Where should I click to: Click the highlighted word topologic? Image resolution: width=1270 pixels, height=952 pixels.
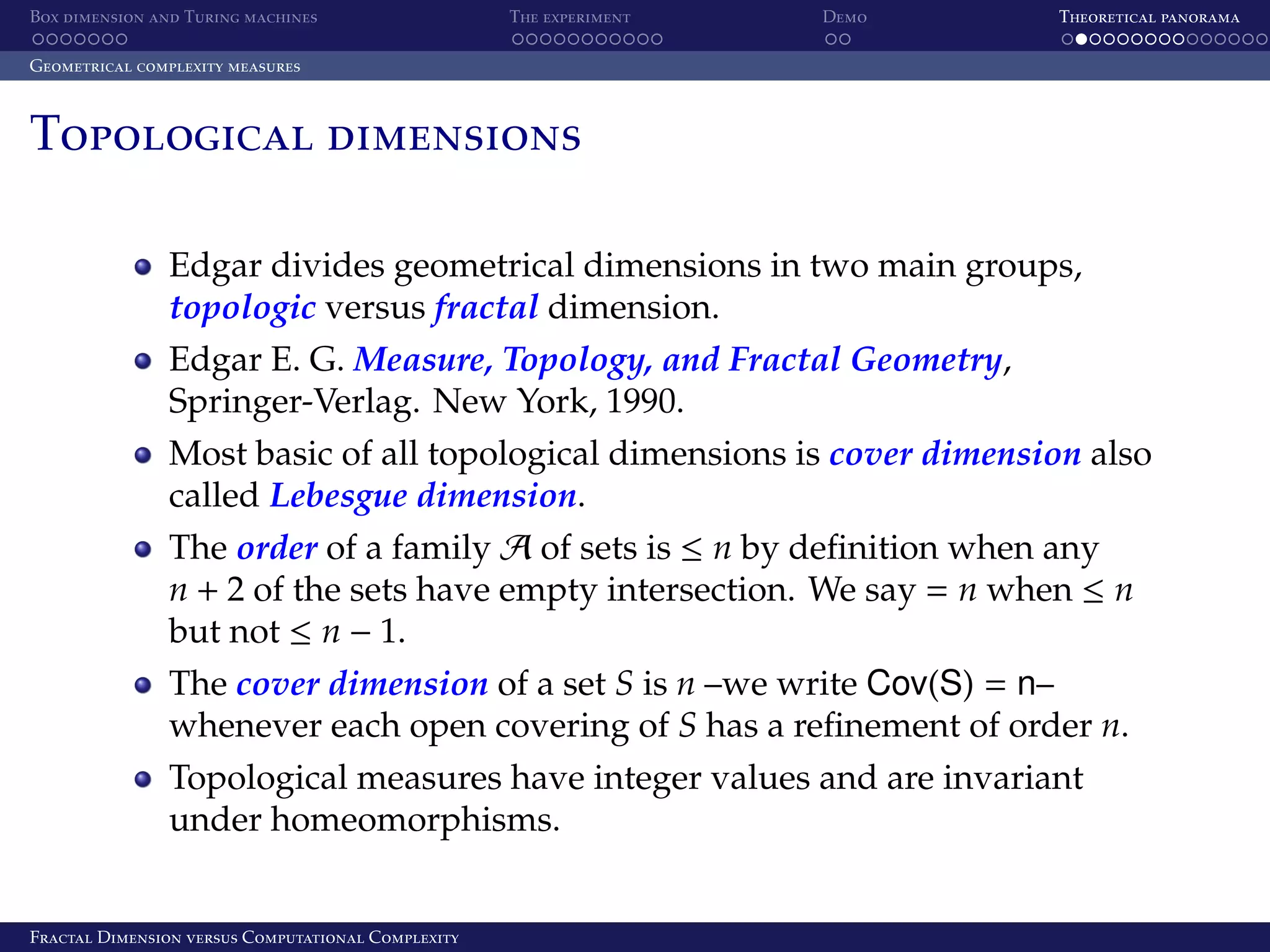click(x=242, y=308)
